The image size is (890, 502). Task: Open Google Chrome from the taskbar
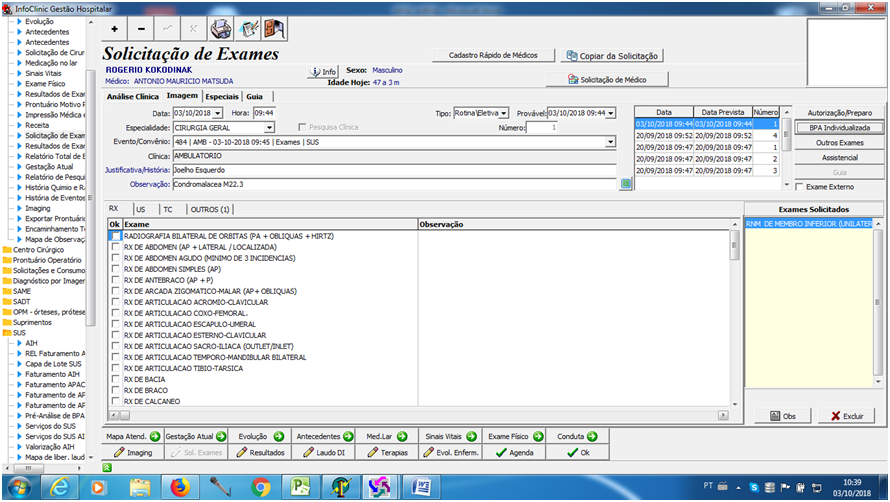click(261, 487)
